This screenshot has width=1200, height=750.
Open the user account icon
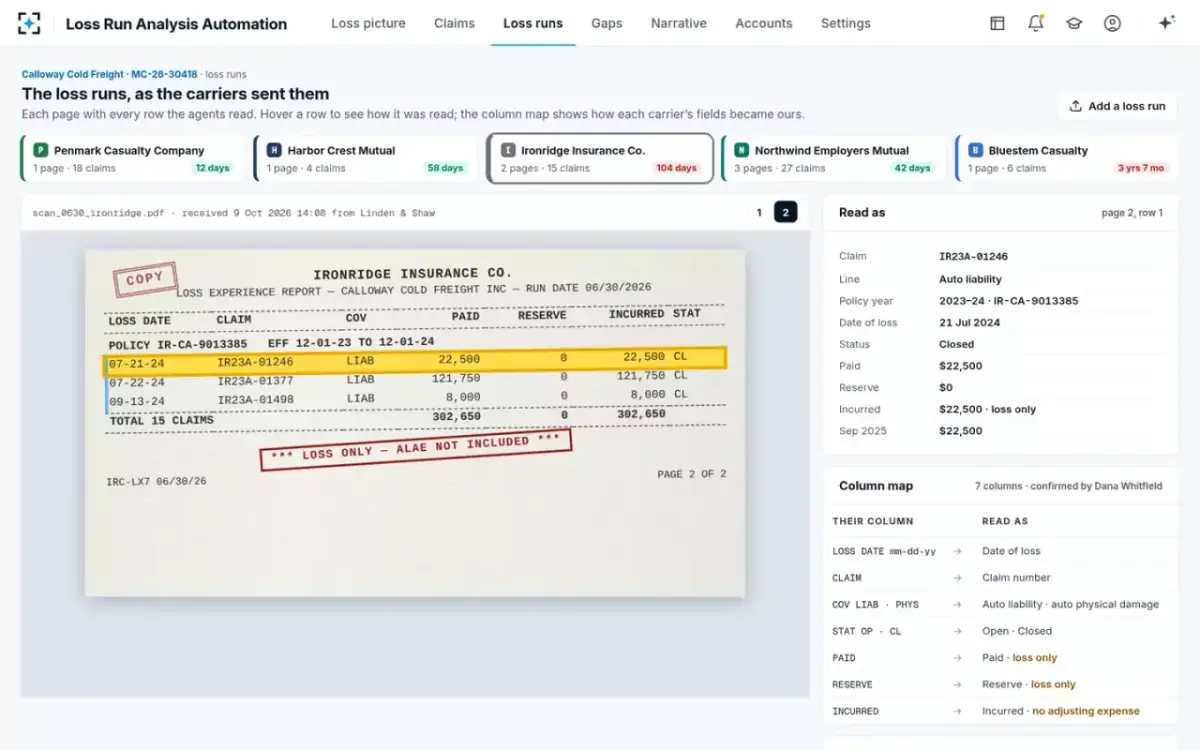1112,23
